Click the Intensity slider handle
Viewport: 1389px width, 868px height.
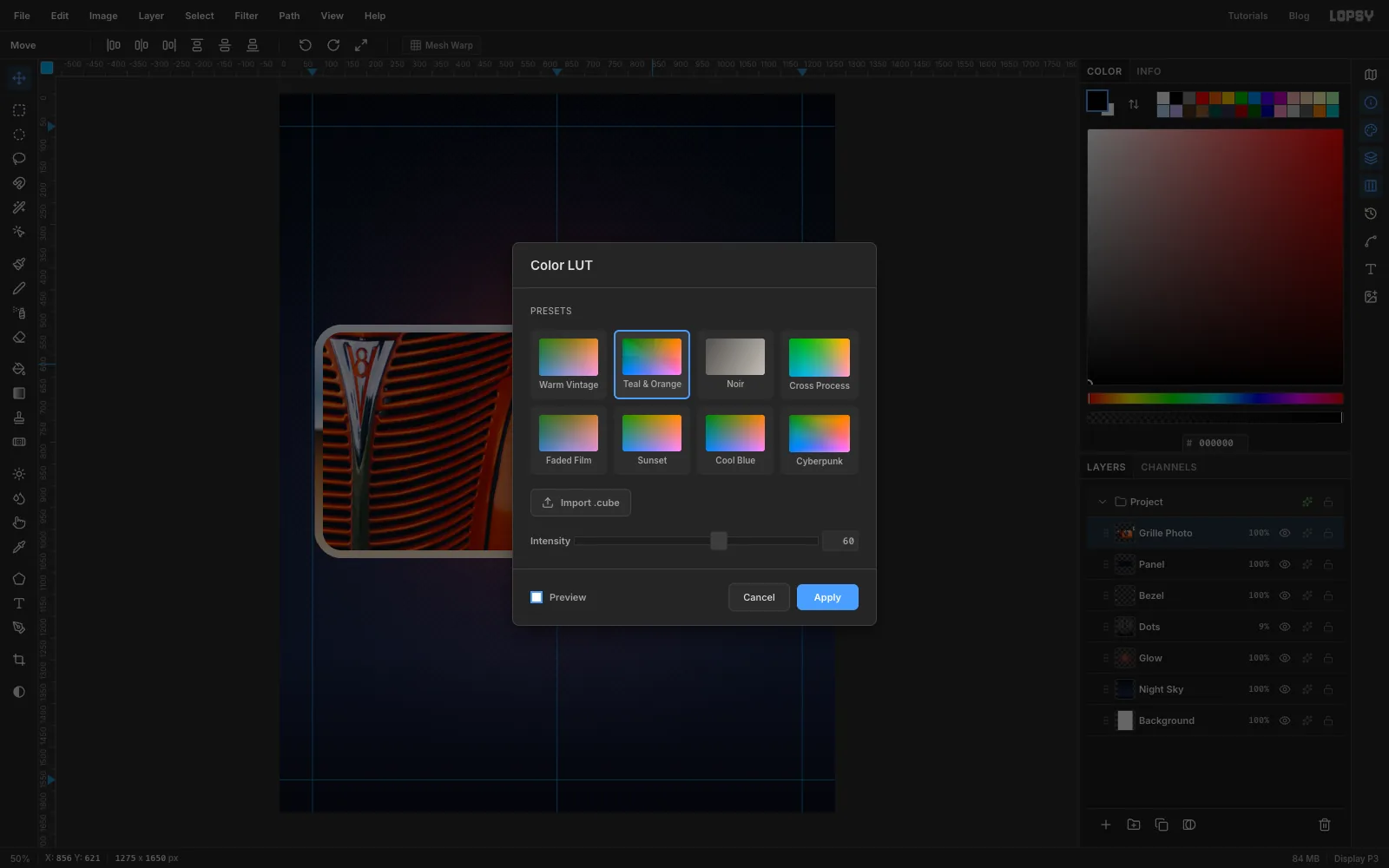[719, 541]
